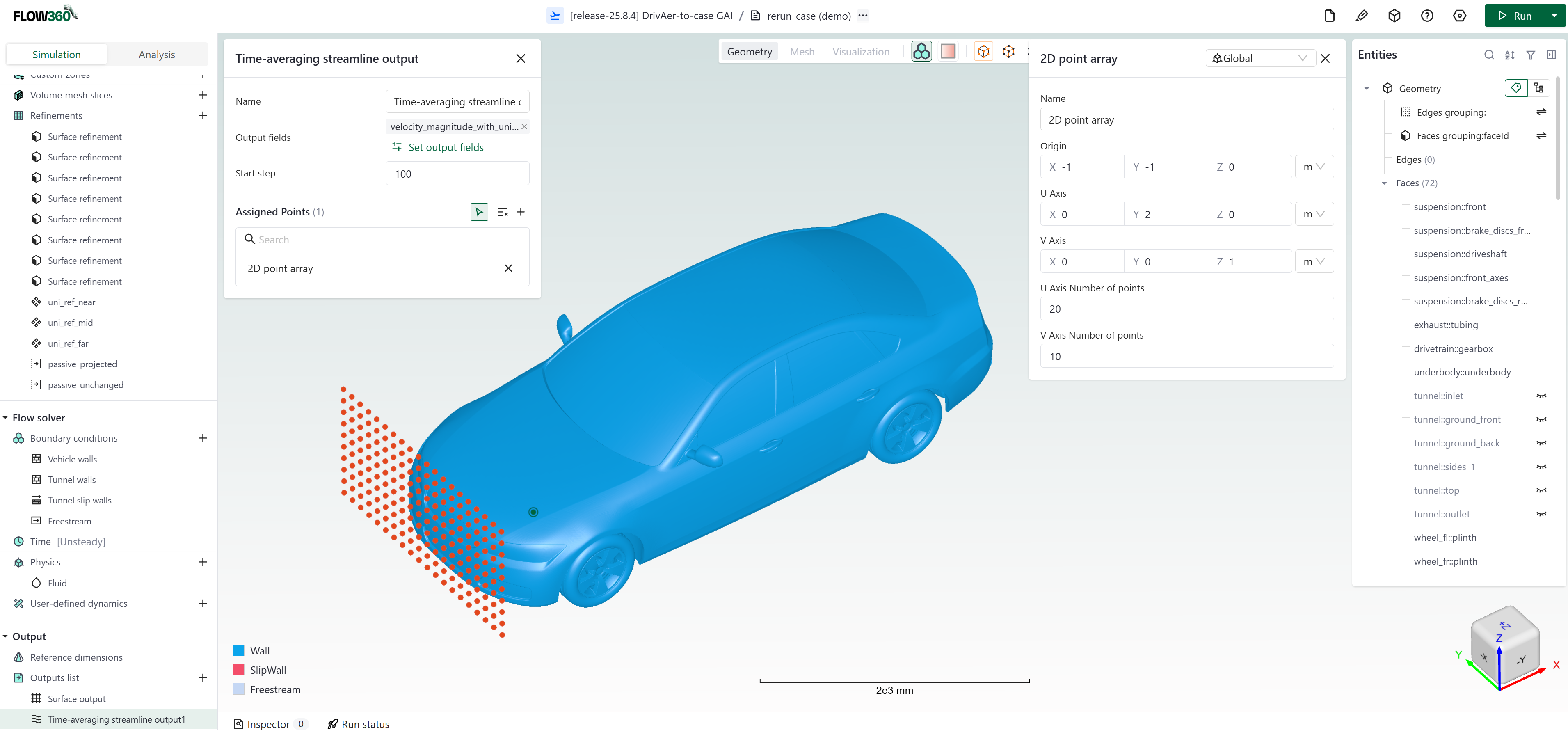Switch to the Analysis tab
This screenshot has width=1568, height=730.
pos(156,54)
